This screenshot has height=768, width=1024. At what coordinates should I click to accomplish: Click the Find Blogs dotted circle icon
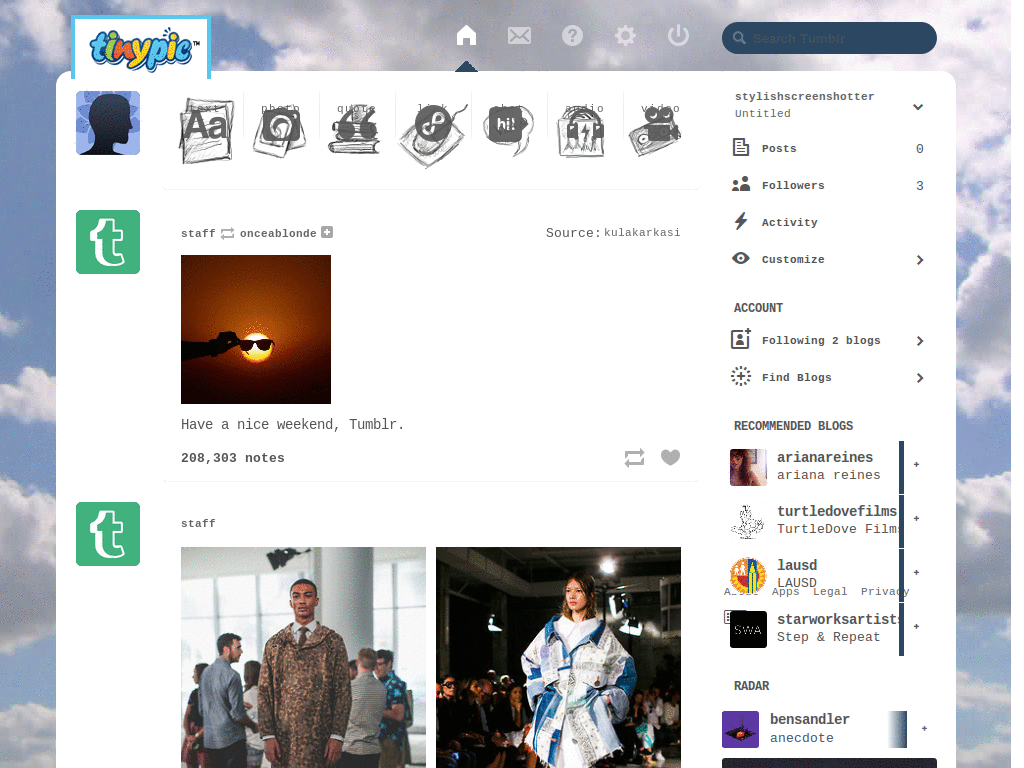pos(741,376)
